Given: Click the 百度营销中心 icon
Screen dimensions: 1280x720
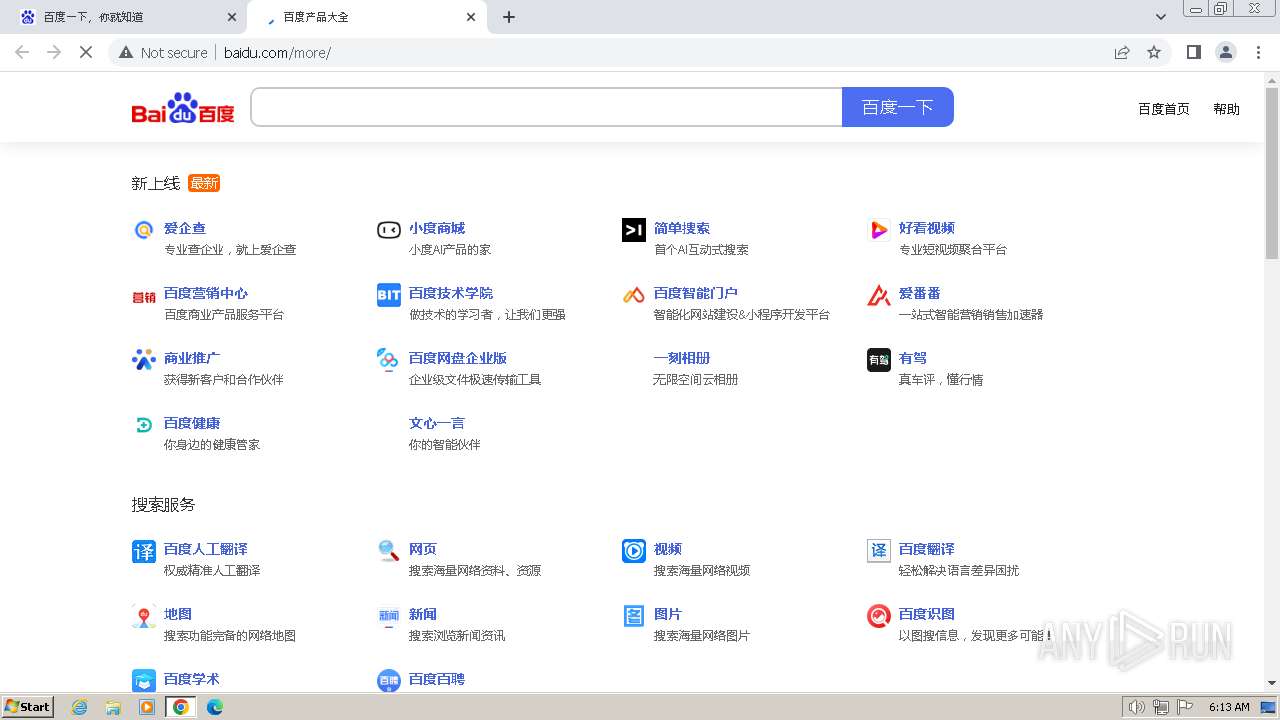Looking at the screenshot, I should 144,296.
